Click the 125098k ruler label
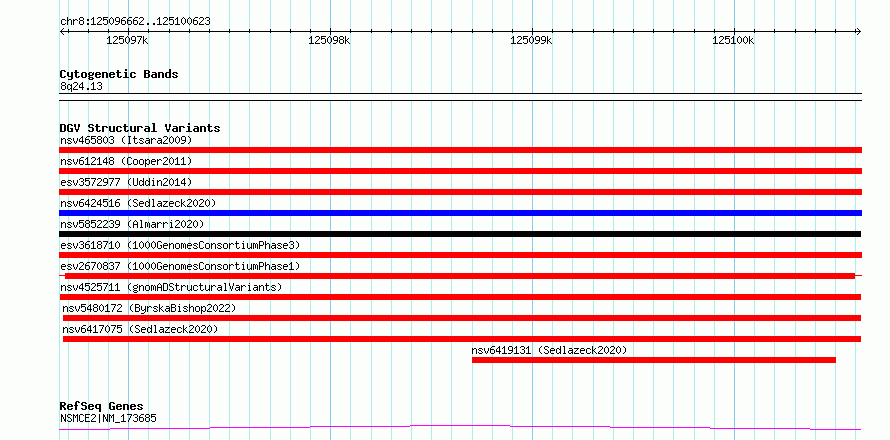Screen dimensions: 890x440 click(329, 40)
